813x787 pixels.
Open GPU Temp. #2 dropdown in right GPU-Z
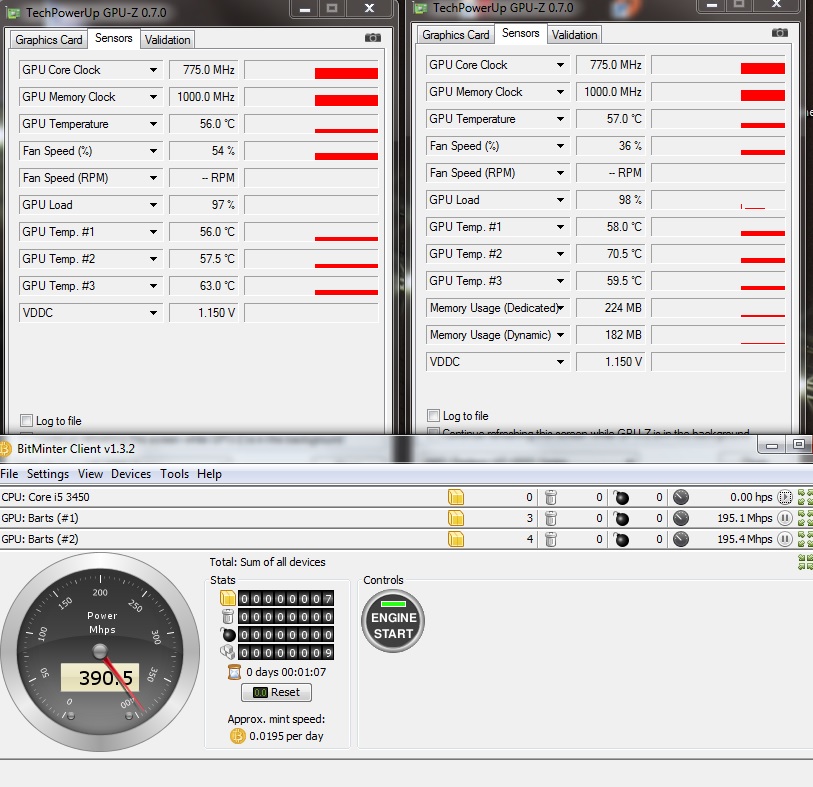[x=560, y=254]
